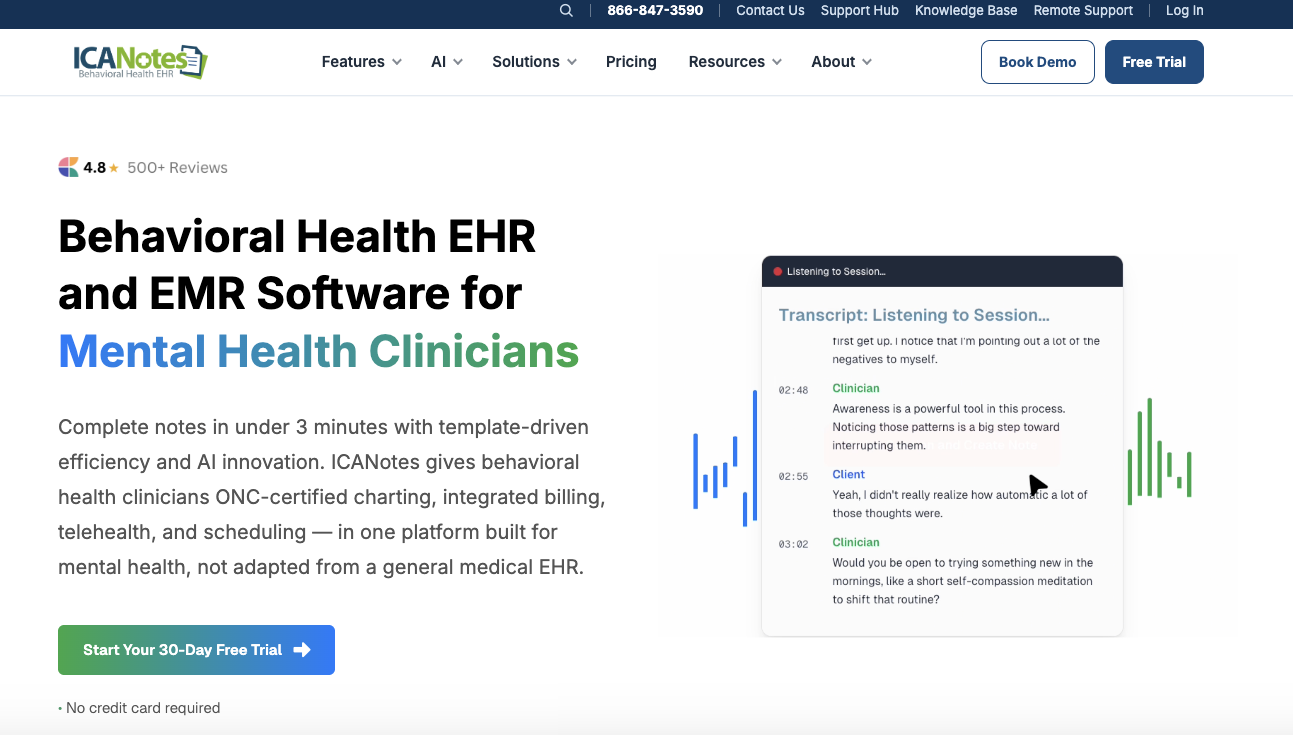Open the Contact Us link

coord(770,11)
